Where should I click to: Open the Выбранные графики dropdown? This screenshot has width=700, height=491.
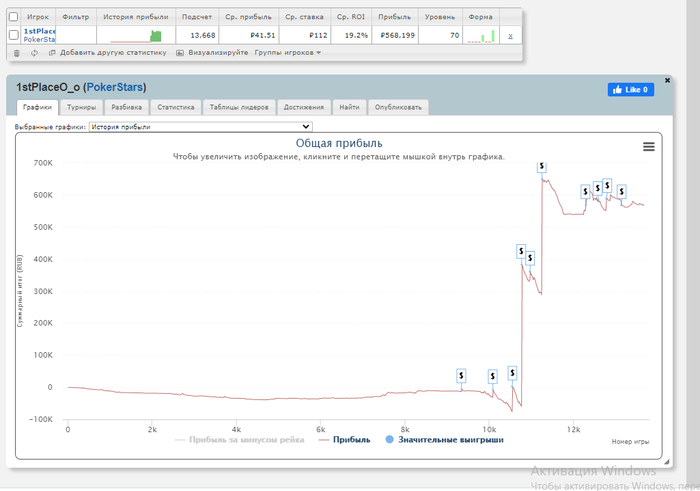coord(200,127)
